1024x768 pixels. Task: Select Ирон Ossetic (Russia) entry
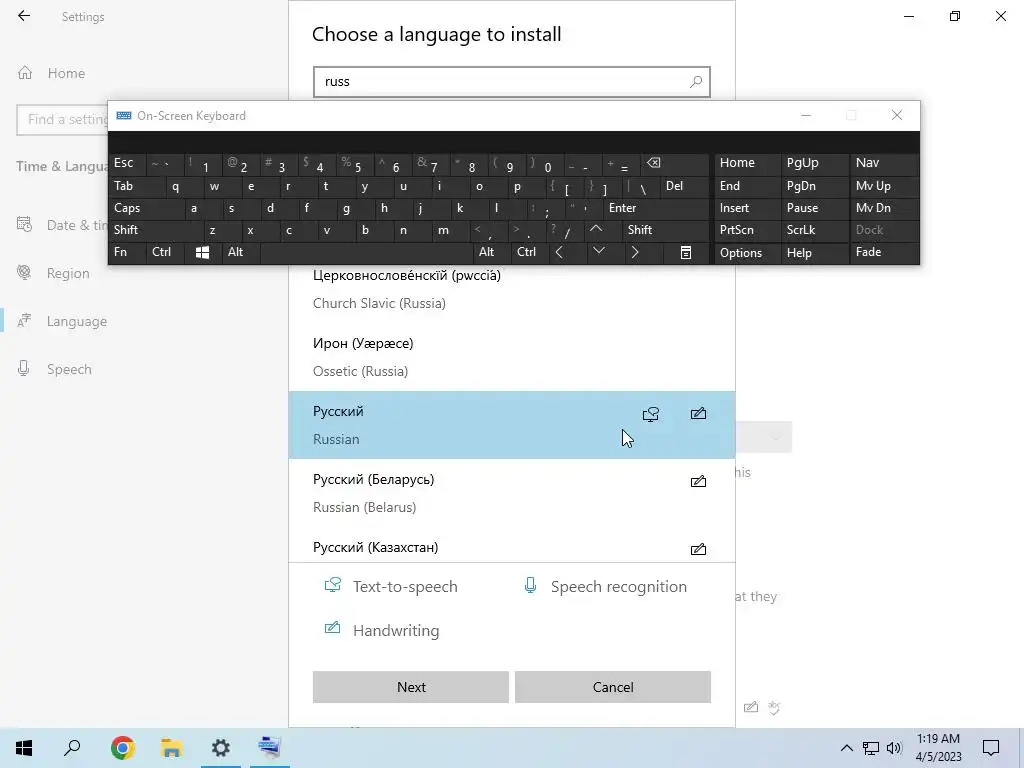click(x=512, y=357)
